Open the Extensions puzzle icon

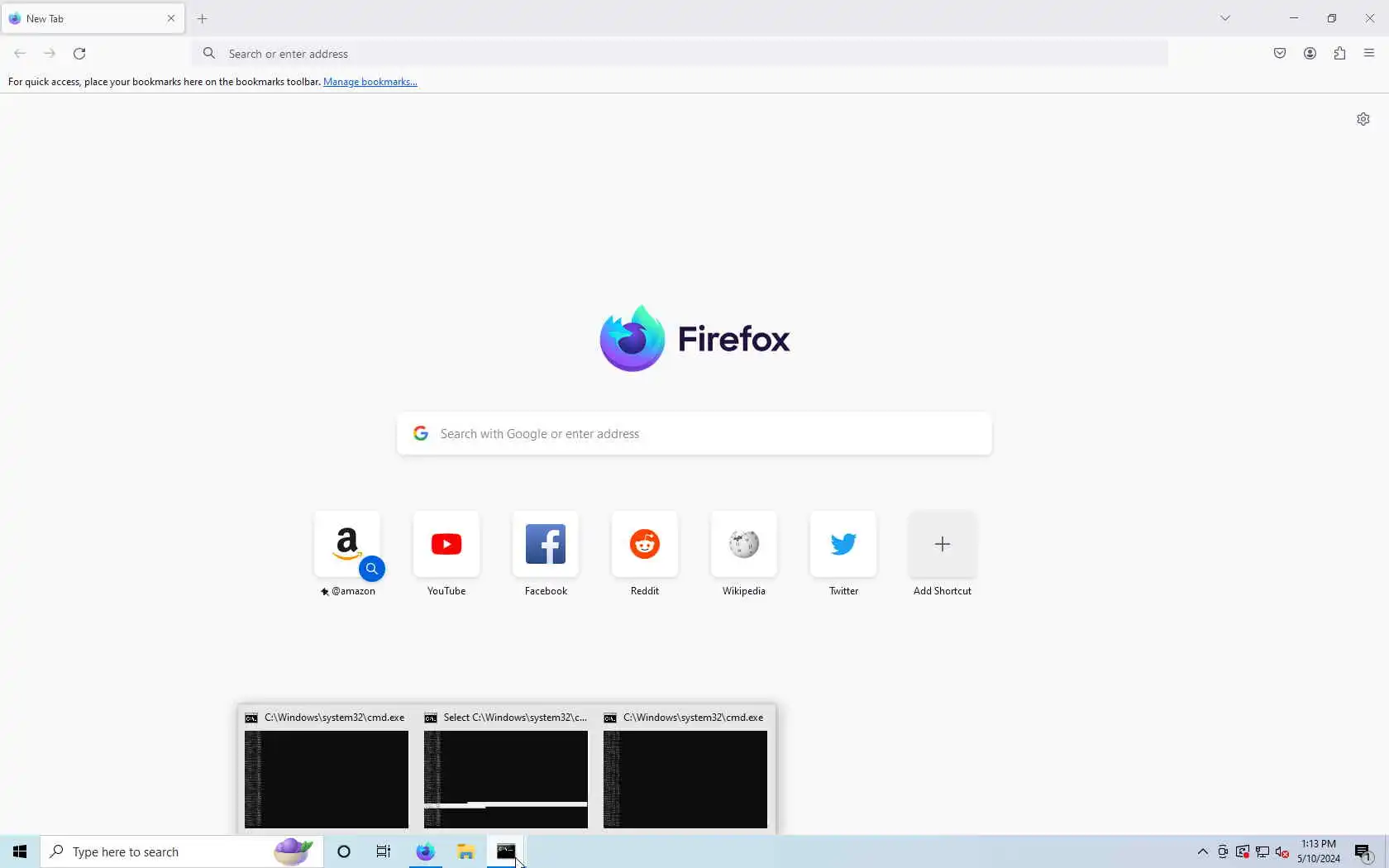(x=1339, y=54)
